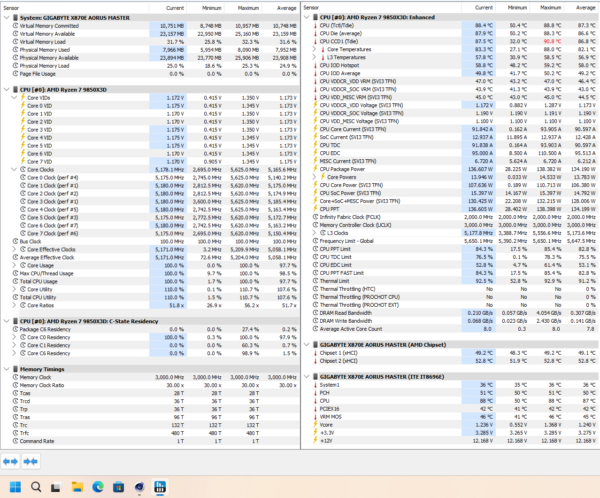Screen dimensions: 600x498
Task: Select the Total CPU Usage row
Action: pos(150,281)
